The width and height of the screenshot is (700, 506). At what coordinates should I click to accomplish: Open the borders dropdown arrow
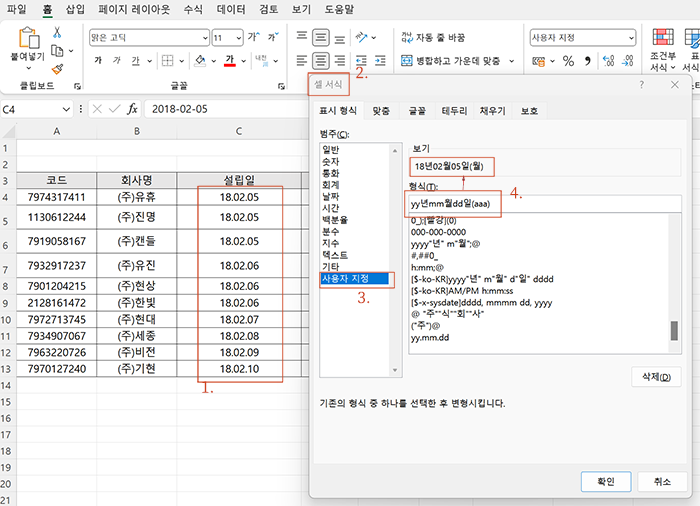pos(182,61)
